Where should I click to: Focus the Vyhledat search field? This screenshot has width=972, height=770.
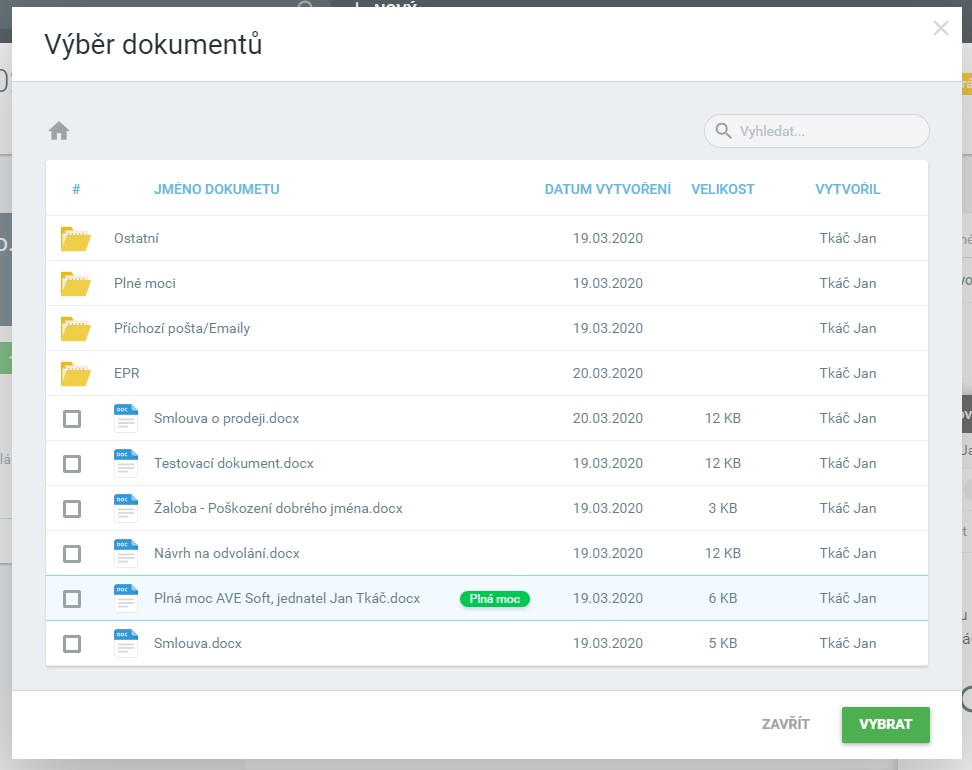pyautogui.click(x=828, y=131)
